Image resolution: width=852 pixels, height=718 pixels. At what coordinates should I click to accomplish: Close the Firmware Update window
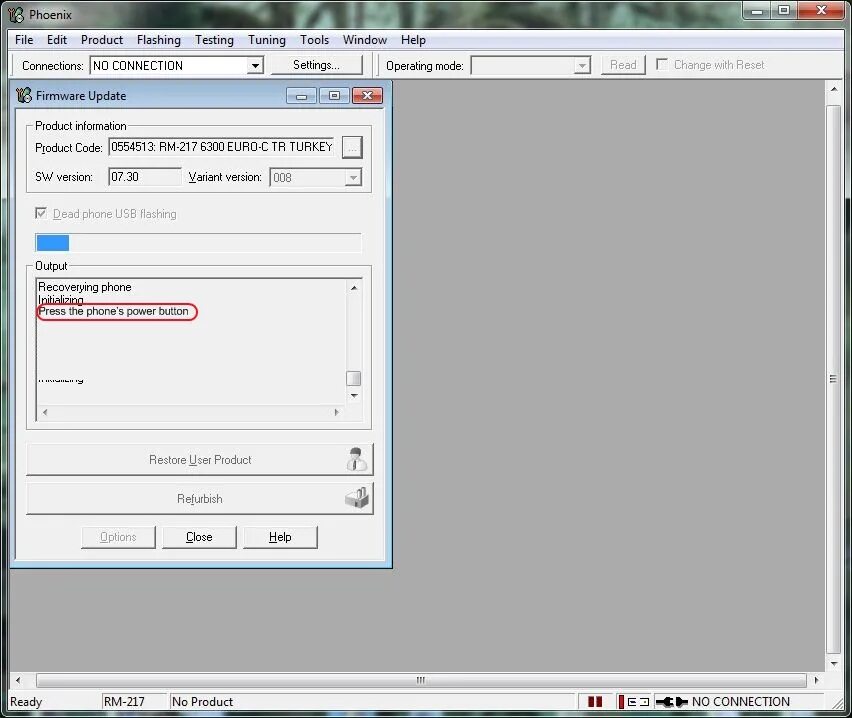pyautogui.click(x=367, y=96)
